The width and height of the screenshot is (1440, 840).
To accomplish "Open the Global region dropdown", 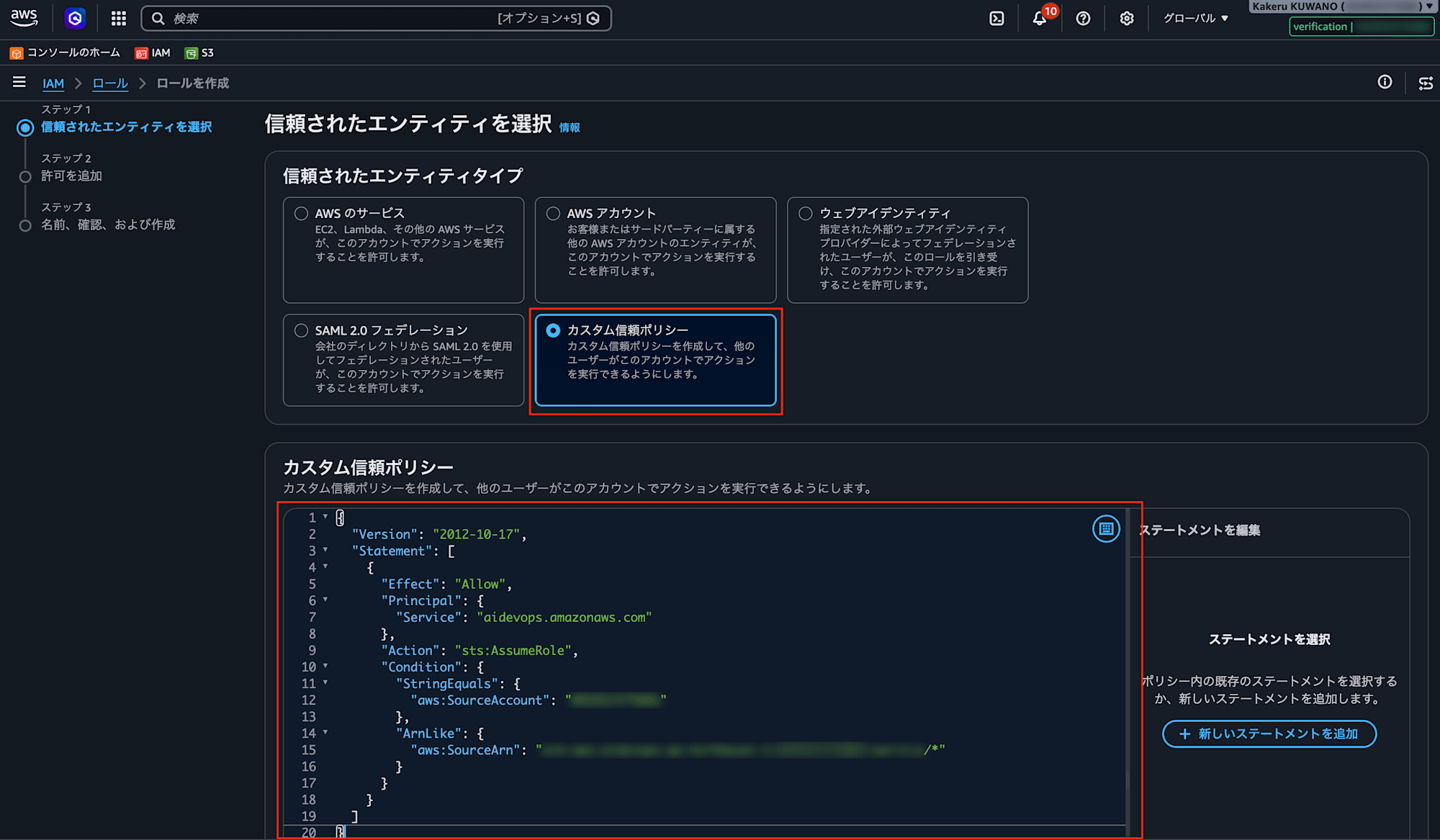I will coord(1196,19).
